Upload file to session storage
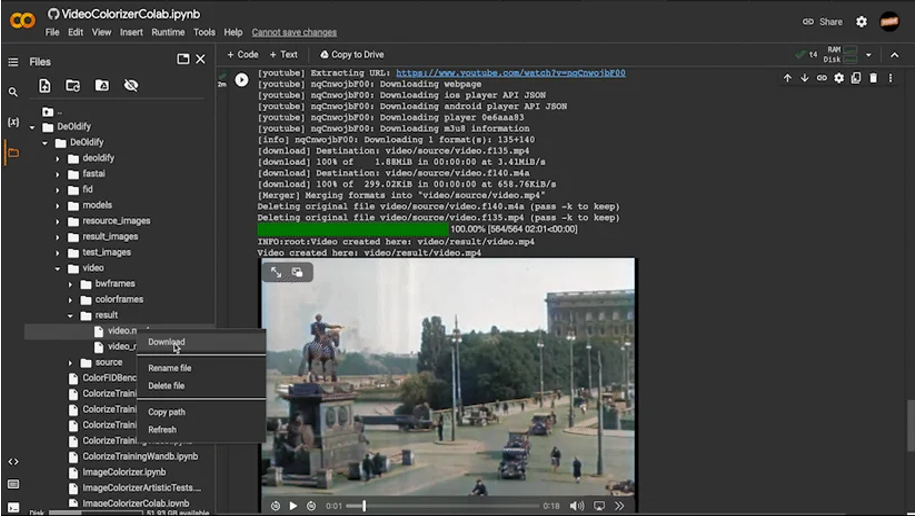The height and width of the screenshot is (516, 916). click(x=44, y=86)
